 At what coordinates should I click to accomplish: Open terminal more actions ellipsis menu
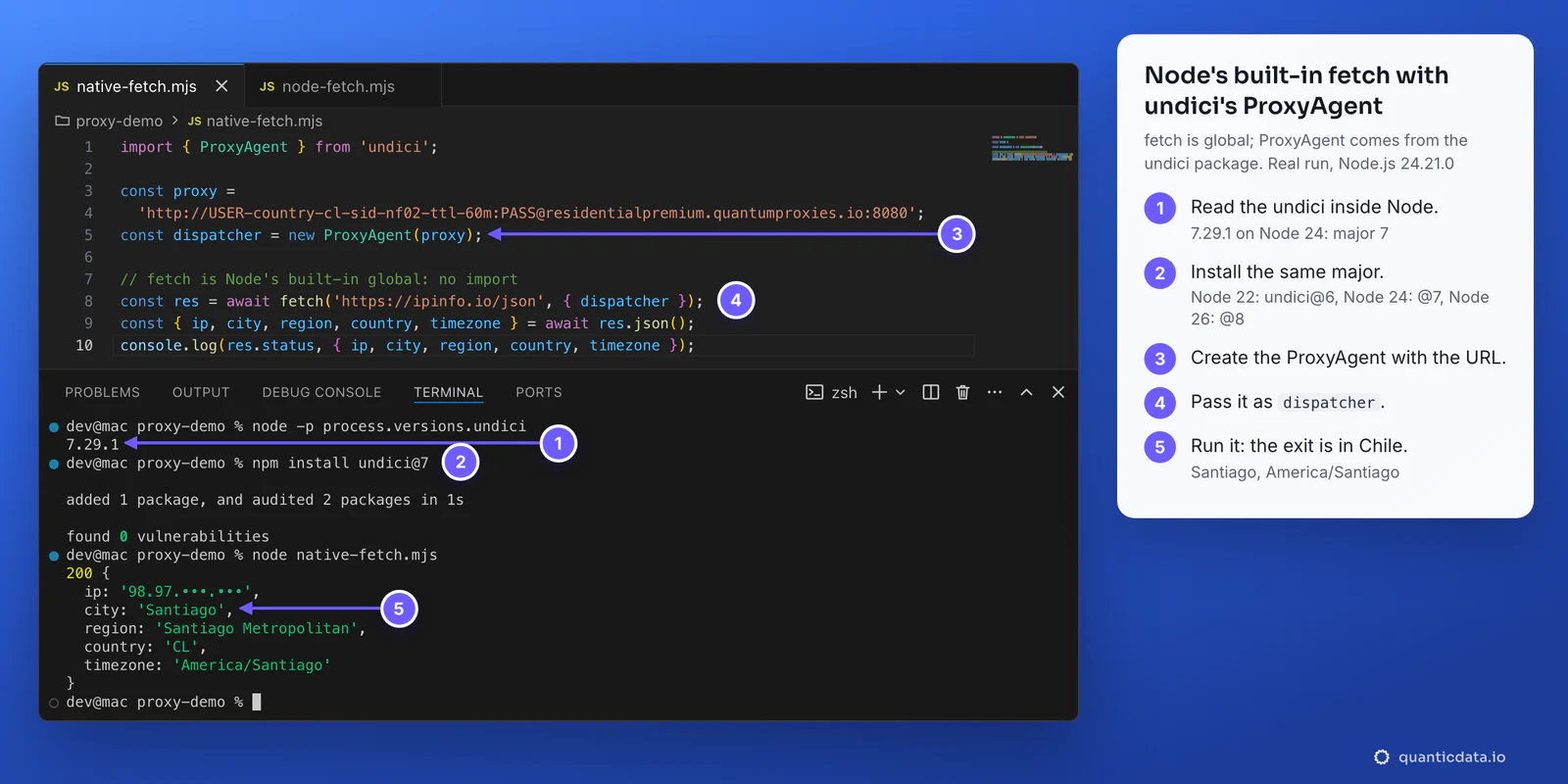click(x=995, y=392)
